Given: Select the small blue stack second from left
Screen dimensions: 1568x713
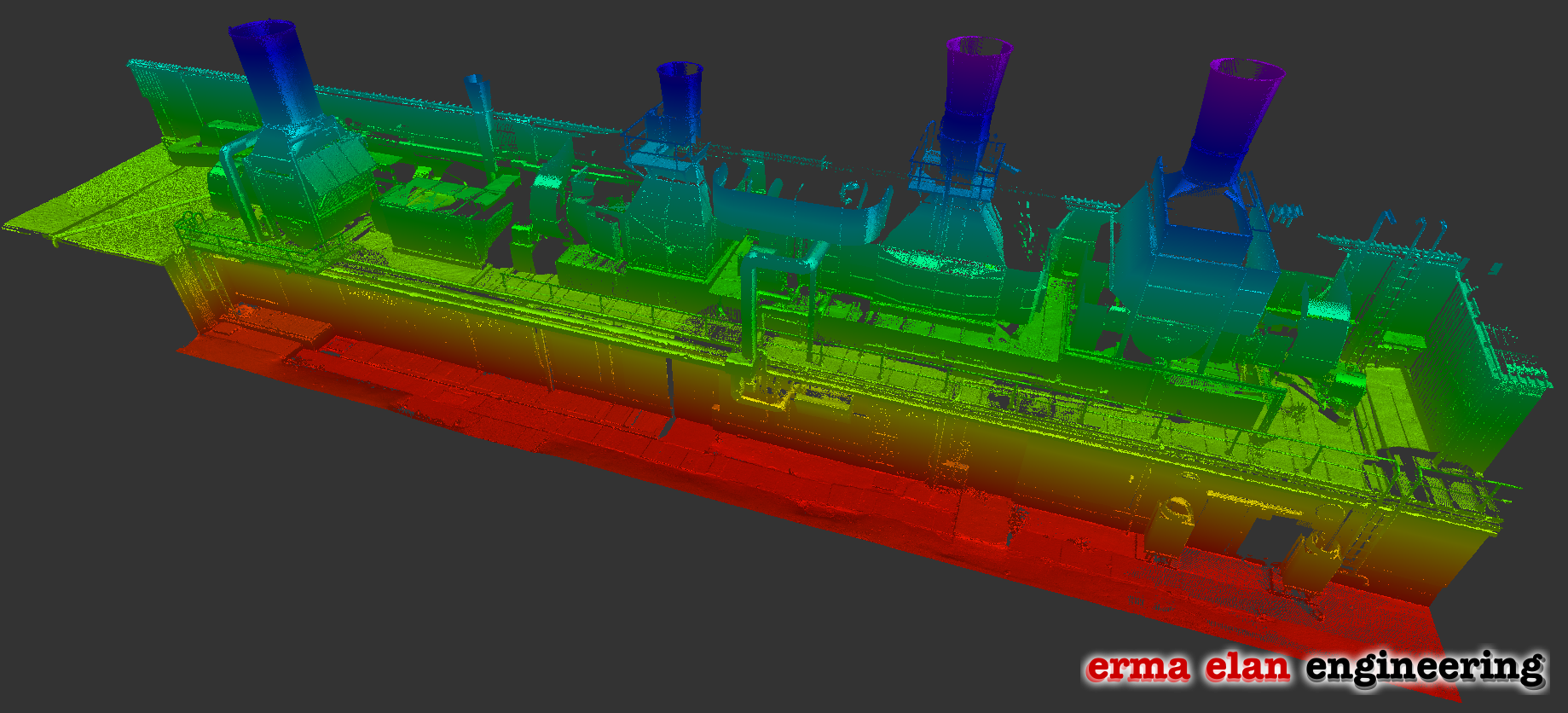Looking at the screenshot, I should coord(680,94).
